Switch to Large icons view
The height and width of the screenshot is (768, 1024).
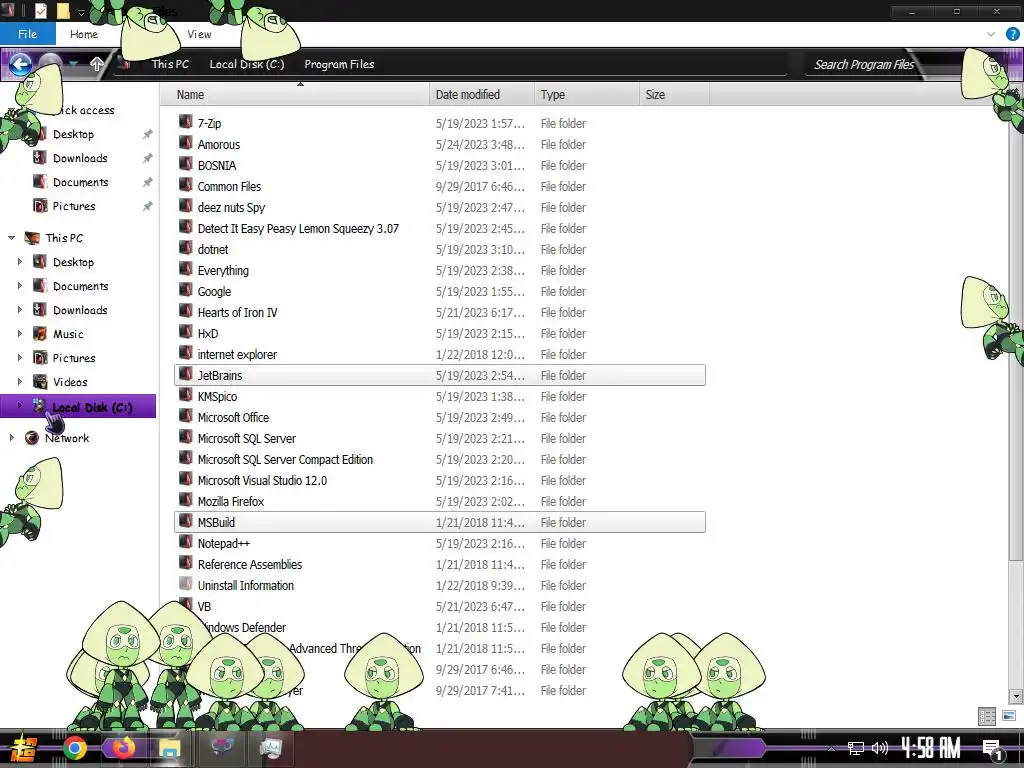coord(1008,716)
